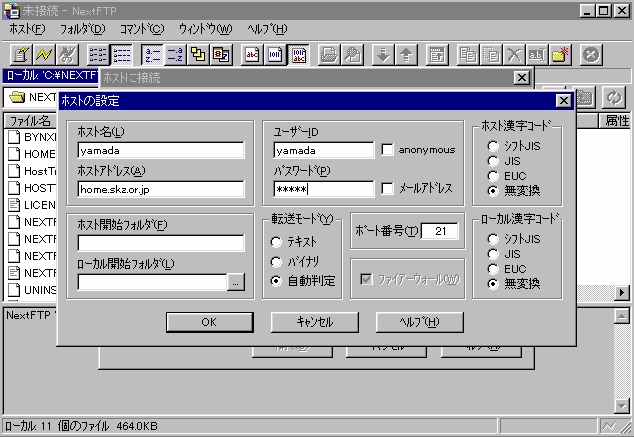Click the キャンセル button
The height and width of the screenshot is (437, 634).
click(x=315, y=322)
